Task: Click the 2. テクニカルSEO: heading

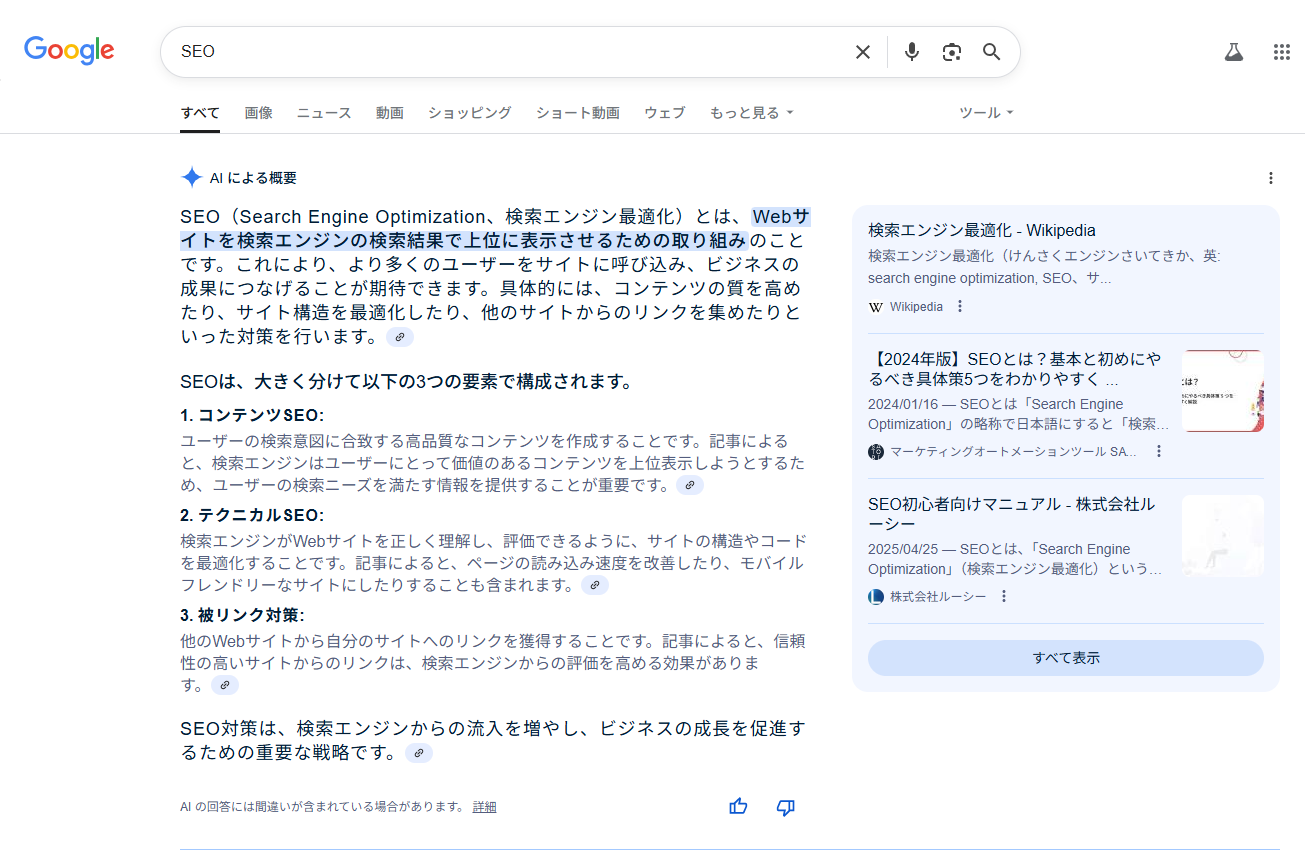Action: pyautogui.click(x=252, y=515)
